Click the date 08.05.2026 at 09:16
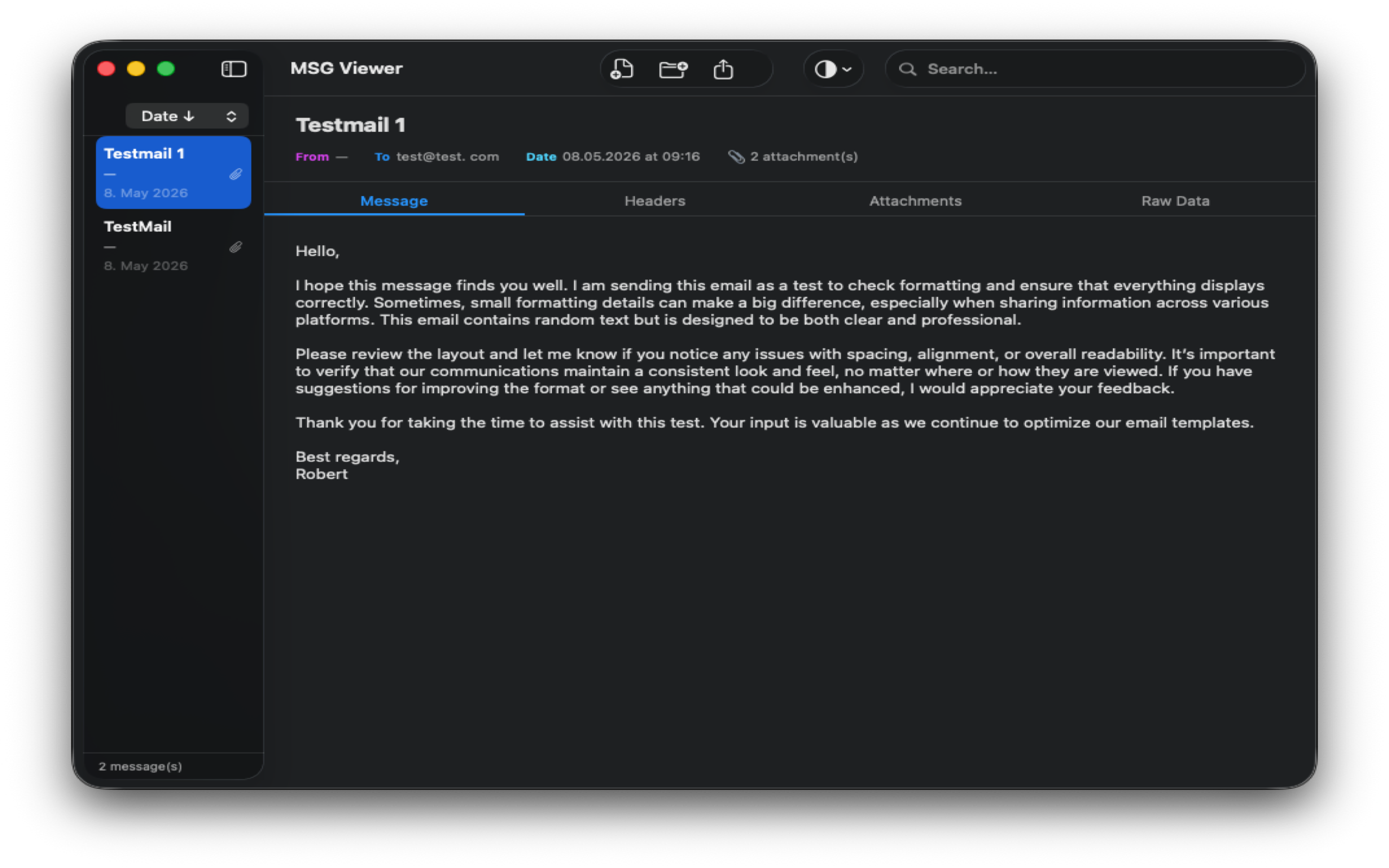The image size is (1389, 868). coord(631,156)
